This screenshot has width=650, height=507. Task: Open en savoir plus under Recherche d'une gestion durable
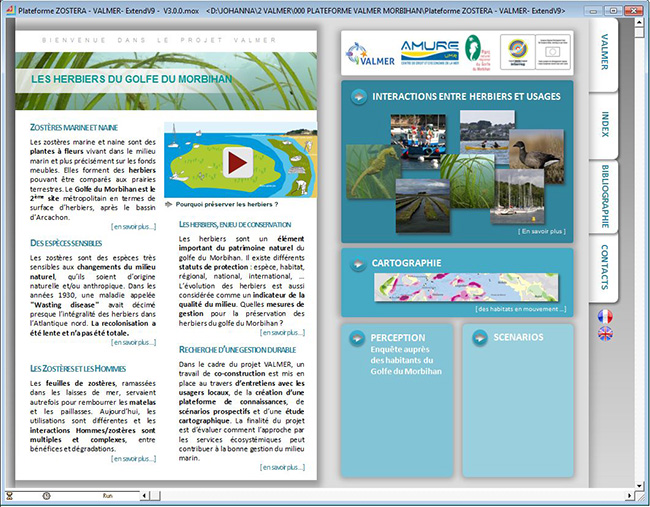click(x=282, y=467)
